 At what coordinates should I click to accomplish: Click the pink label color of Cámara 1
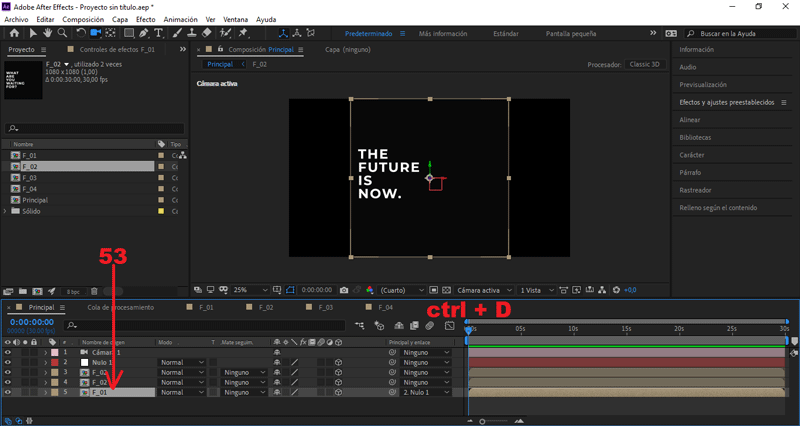[x=55, y=353]
